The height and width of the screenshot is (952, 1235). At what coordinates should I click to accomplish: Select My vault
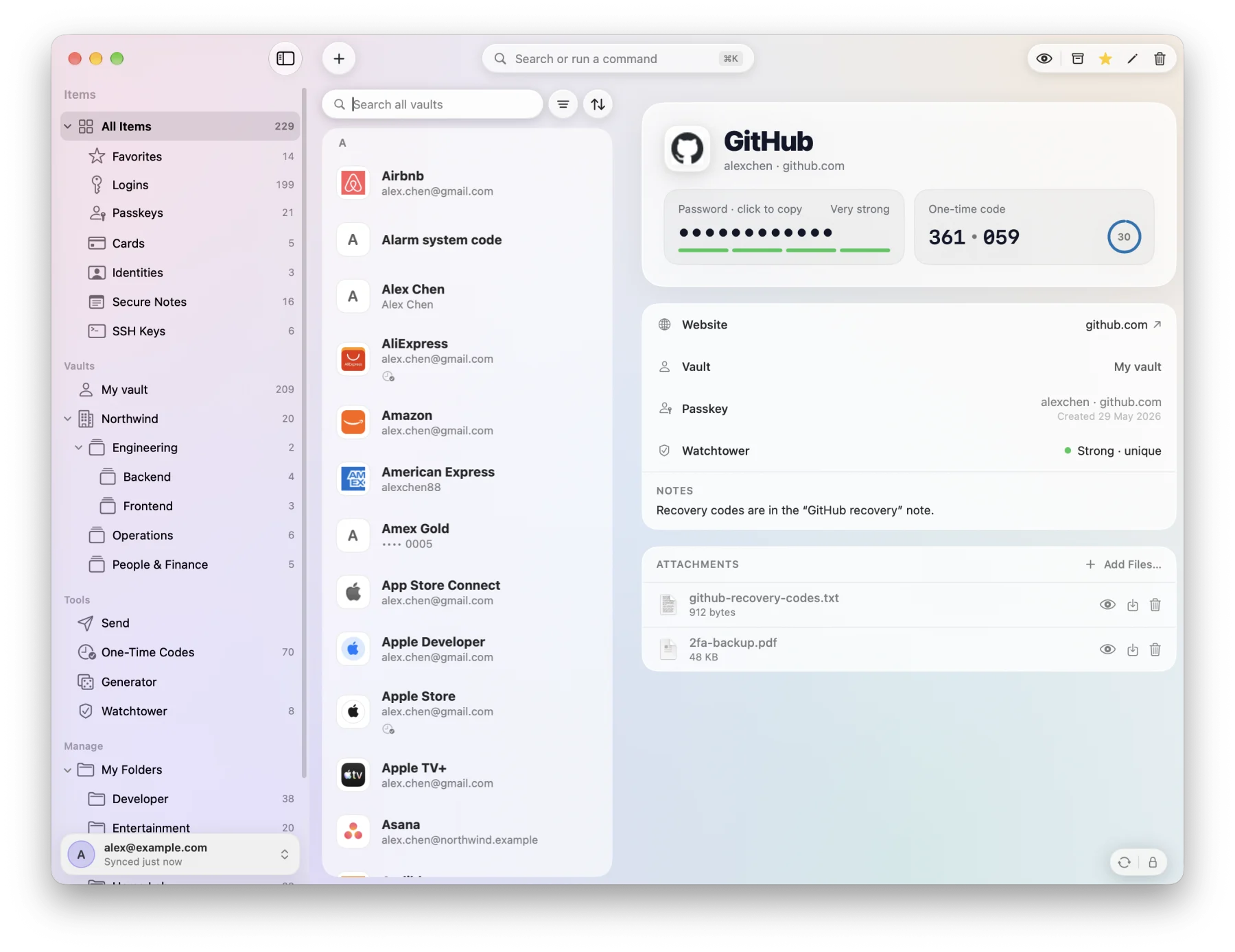click(180, 389)
